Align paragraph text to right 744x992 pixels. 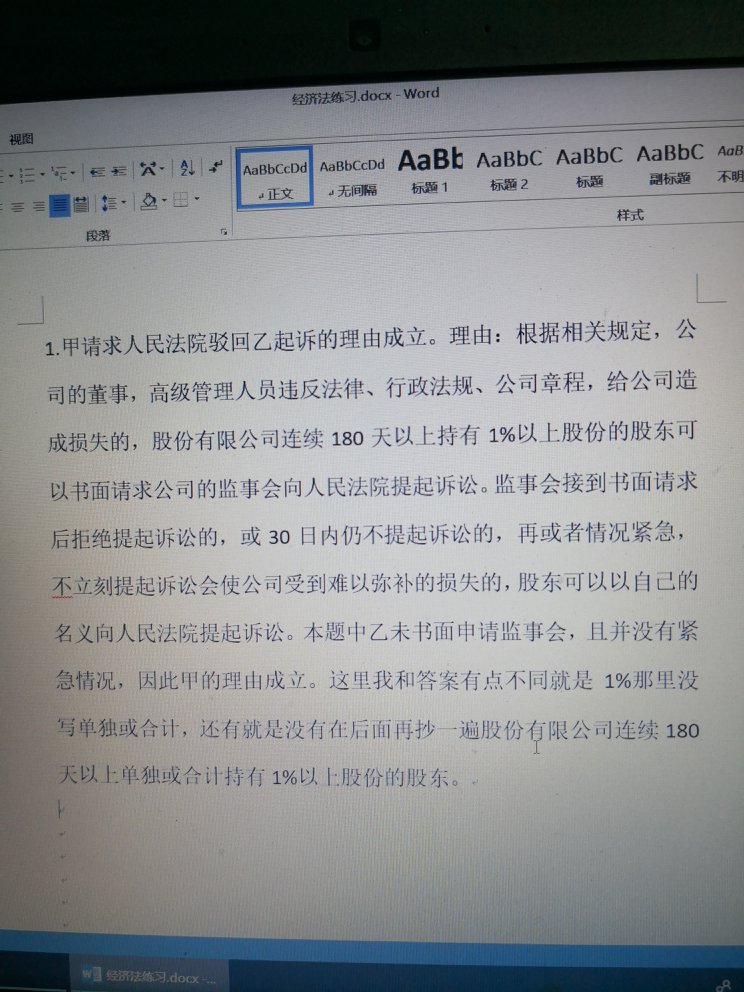(39, 206)
